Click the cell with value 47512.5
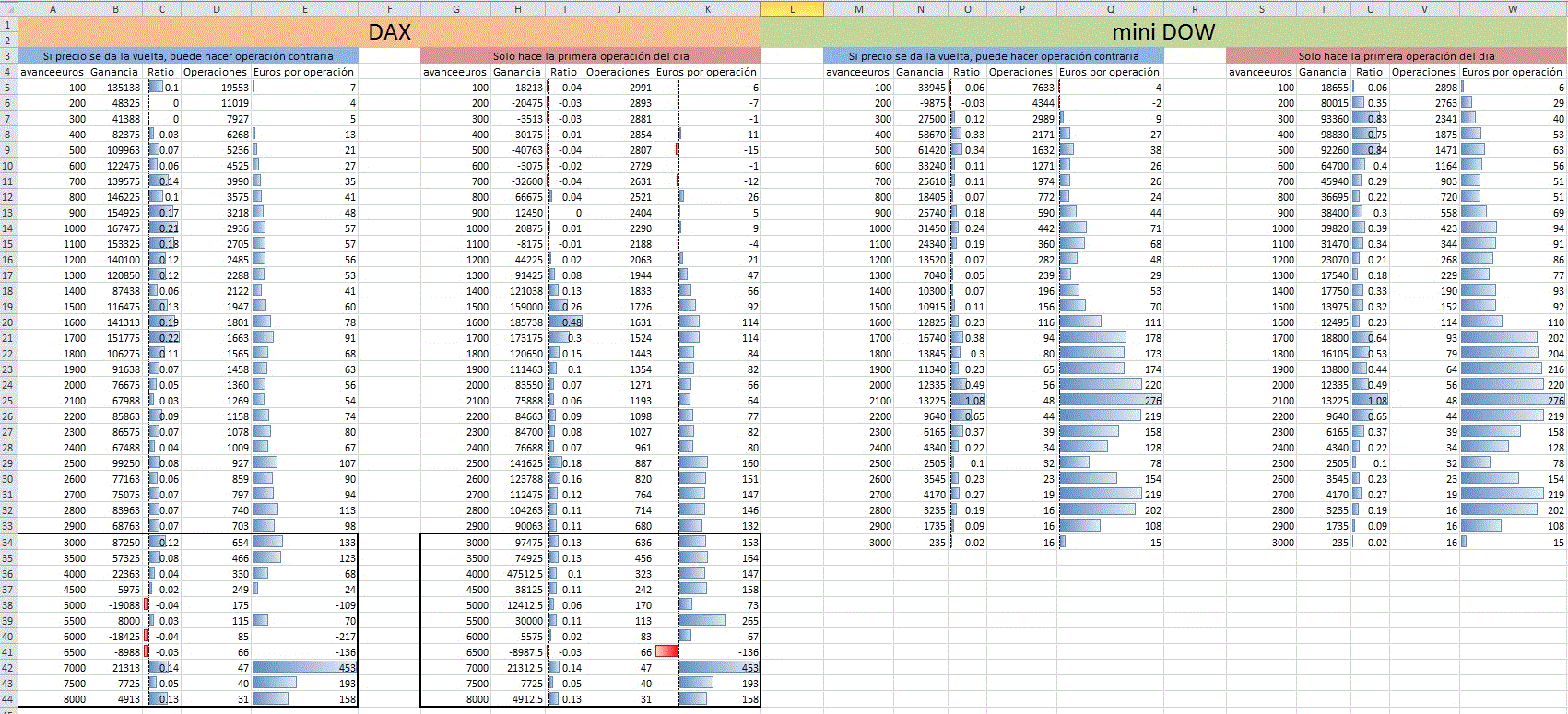The image size is (1568, 714). pyautogui.click(x=519, y=574)
